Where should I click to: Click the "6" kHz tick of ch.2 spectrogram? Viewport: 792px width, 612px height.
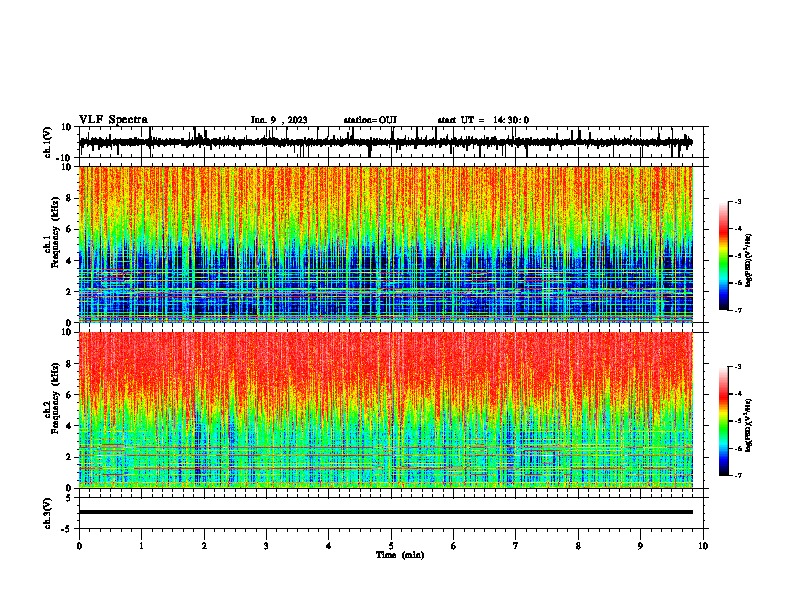(x=69, y=395)
